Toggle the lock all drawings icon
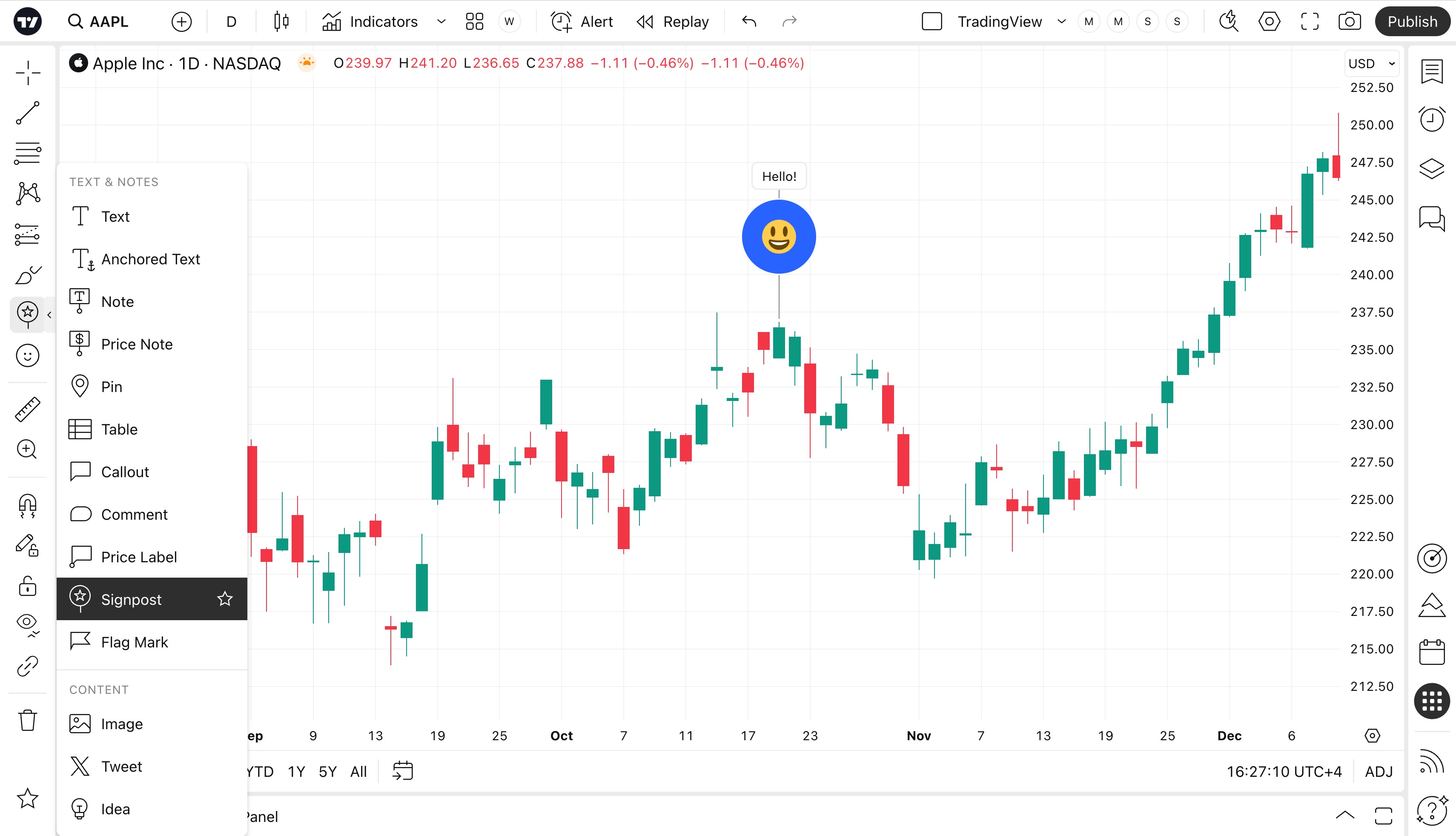The height and width of the screenshot is (836, 1456). coord(28,586)
